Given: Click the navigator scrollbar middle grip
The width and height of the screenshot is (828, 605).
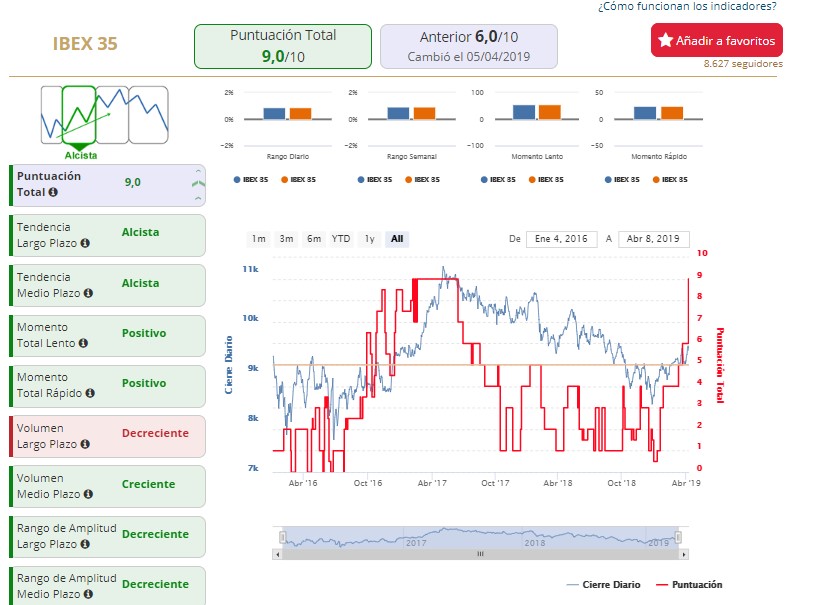Looking at the screenshot, I should click(481, 554).
